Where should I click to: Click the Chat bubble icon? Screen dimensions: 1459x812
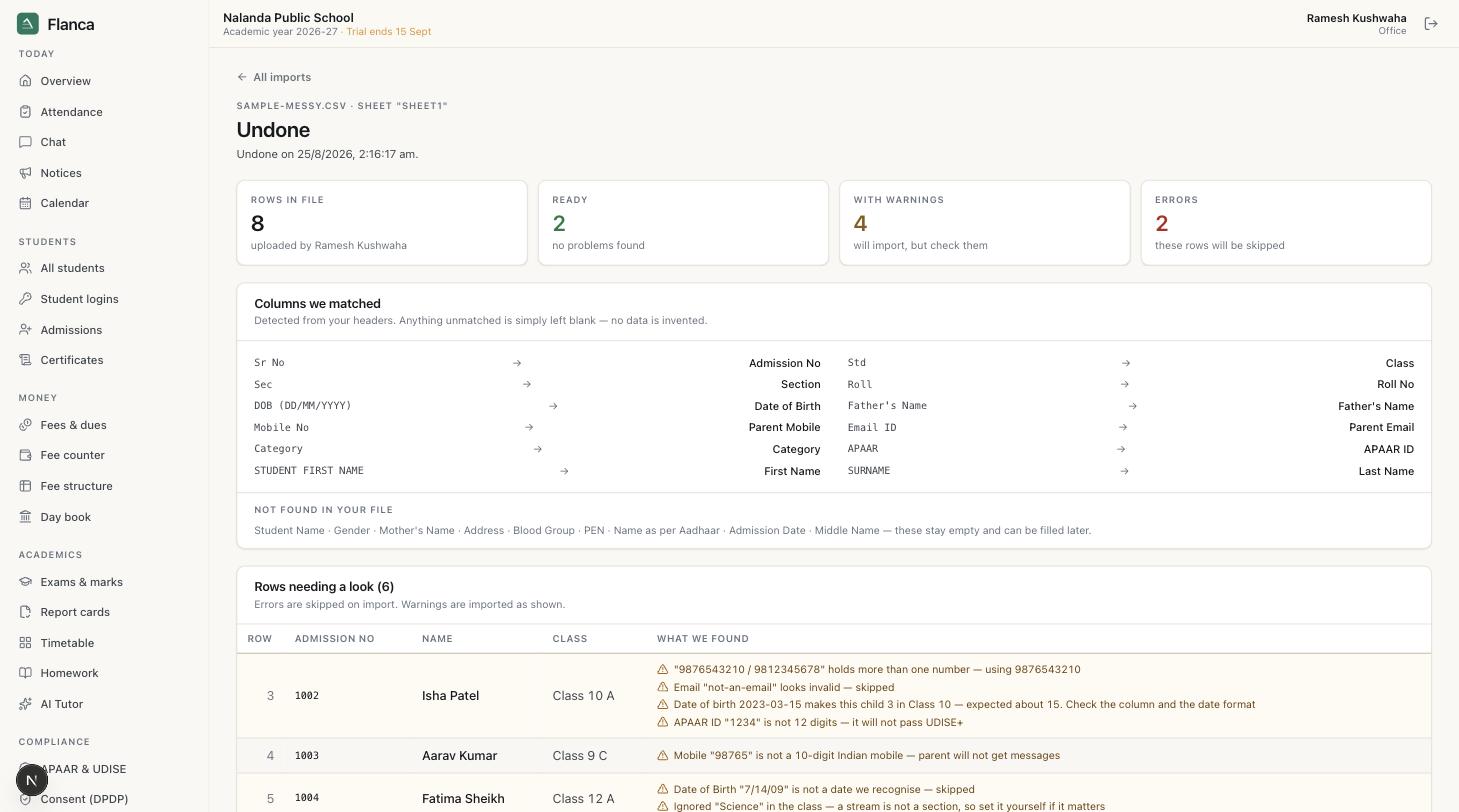tap(25, 142)
